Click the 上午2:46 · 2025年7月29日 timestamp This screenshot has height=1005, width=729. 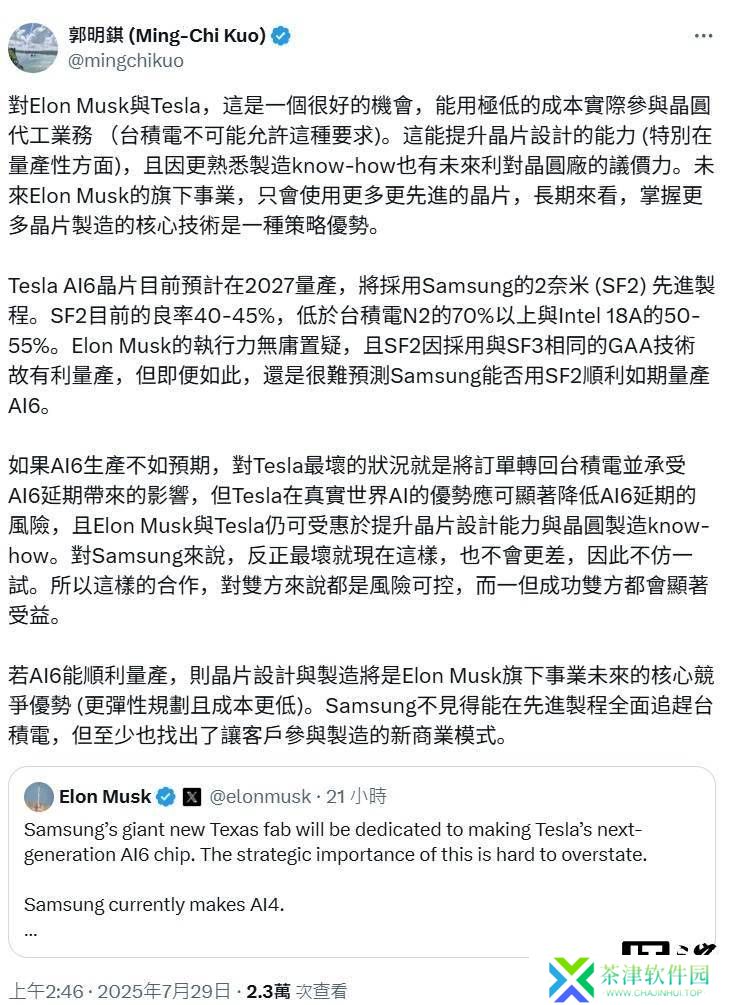tap(120, 991)
